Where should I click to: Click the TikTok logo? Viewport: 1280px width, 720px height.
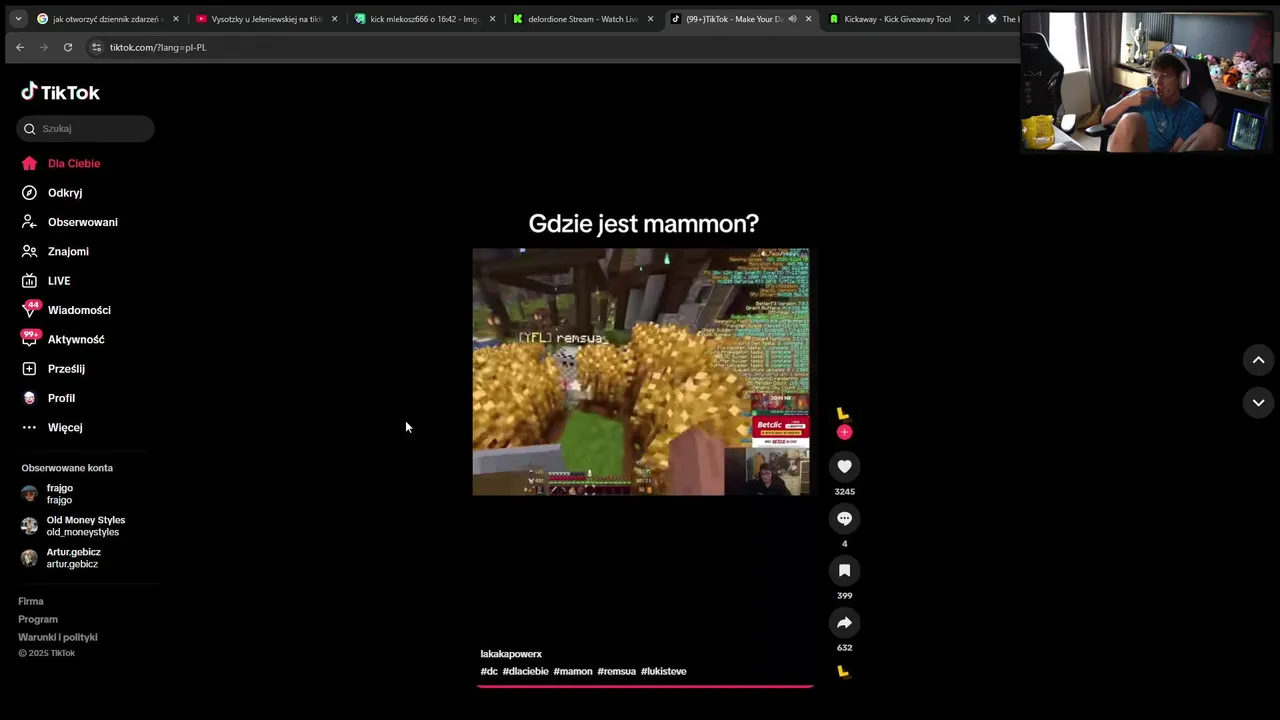[x=60, y=92]
